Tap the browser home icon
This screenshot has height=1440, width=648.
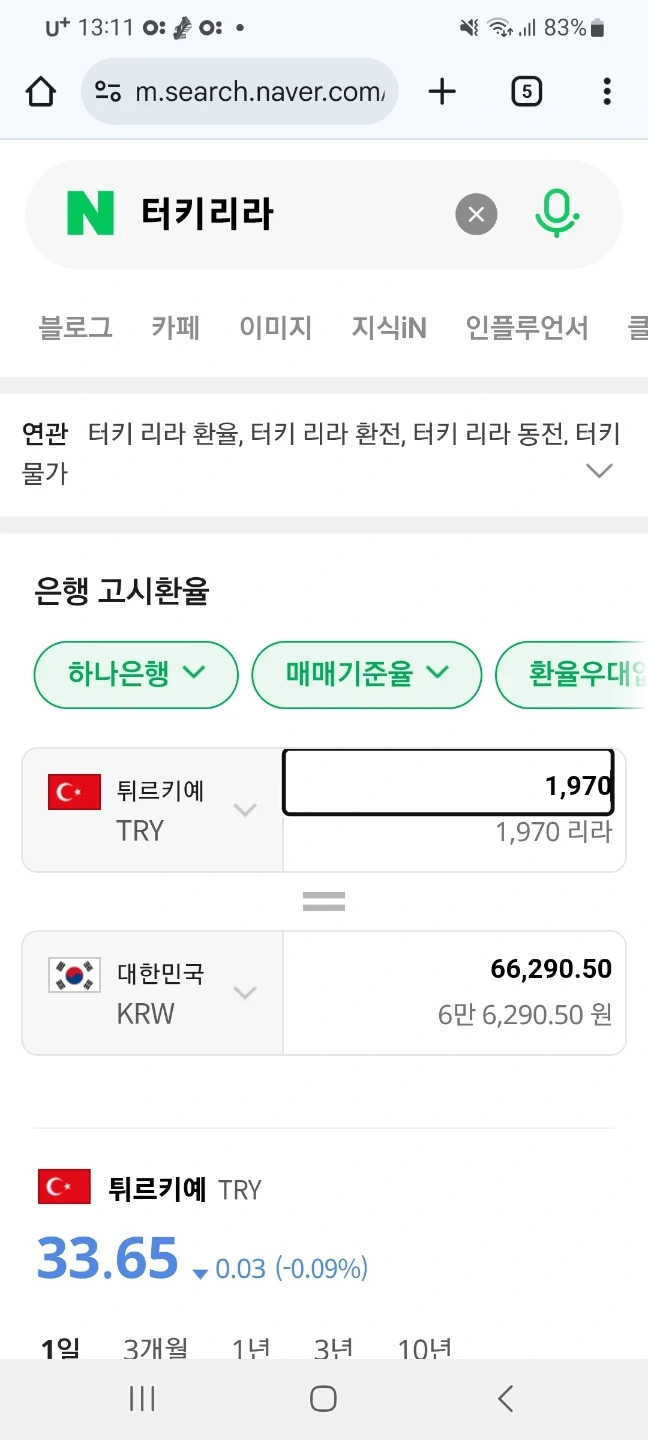[x=41, y=90]
